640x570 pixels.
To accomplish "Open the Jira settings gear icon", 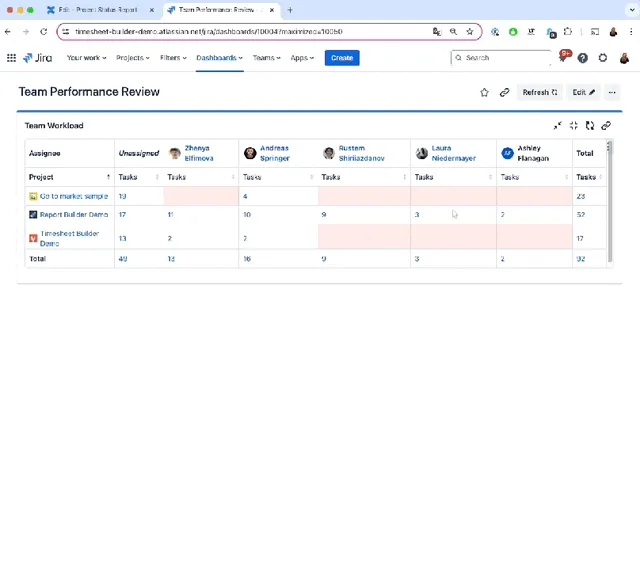I will click(602, 58).
